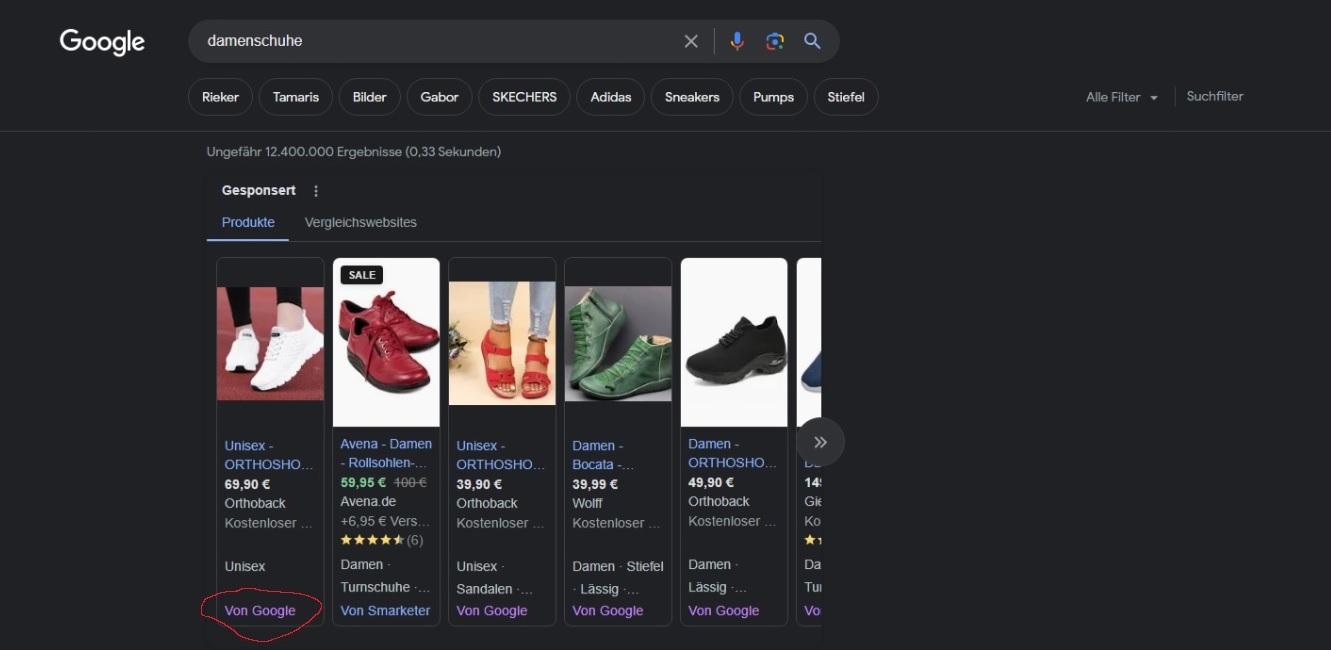Click Von Google under the green boots
This screenshot has width=1331, height=650.
tap(608, 610)
